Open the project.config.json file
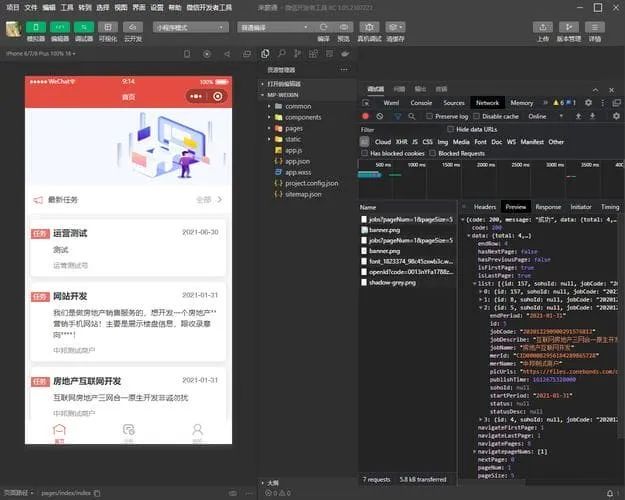This screenshot has height=500, width=625. (x=311, y=183)
